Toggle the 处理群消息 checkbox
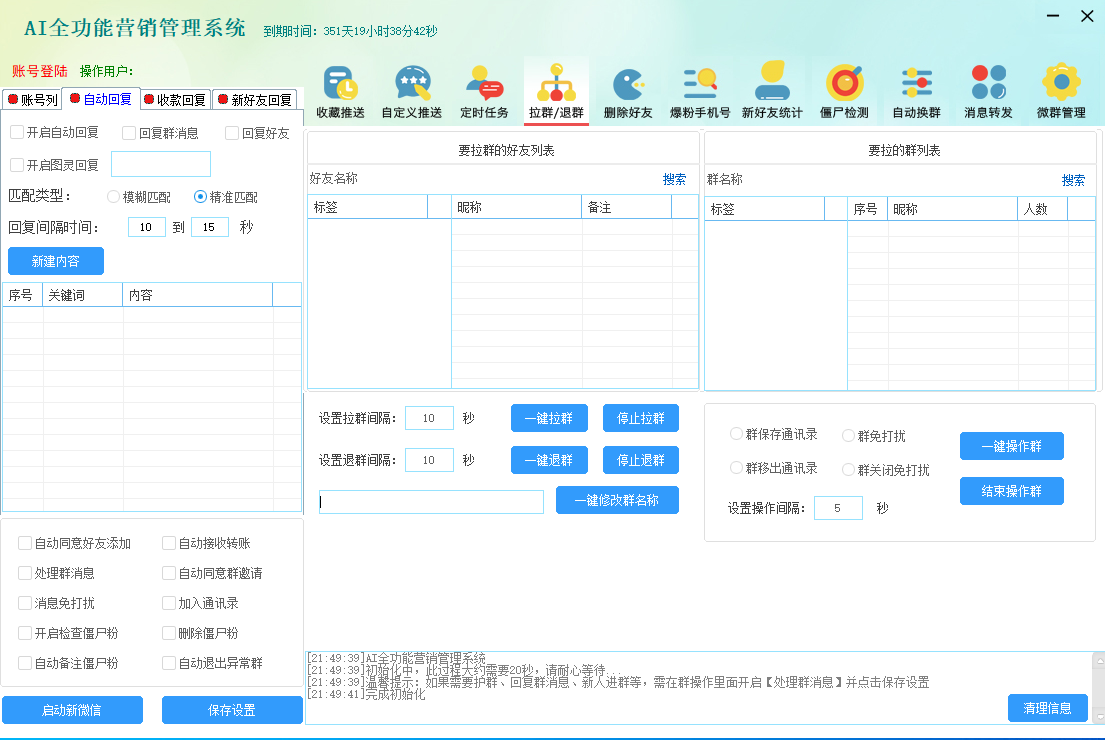 click(x=25, y=573)
